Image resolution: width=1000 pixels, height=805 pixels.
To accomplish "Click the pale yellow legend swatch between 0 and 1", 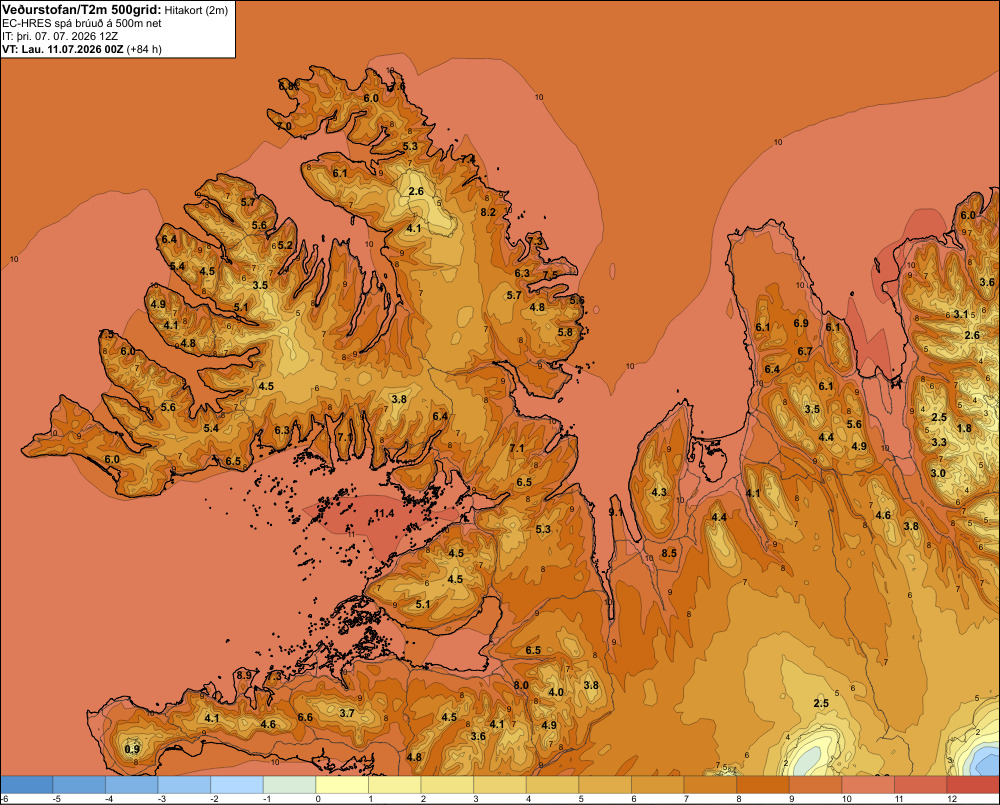I will [342, 785].
